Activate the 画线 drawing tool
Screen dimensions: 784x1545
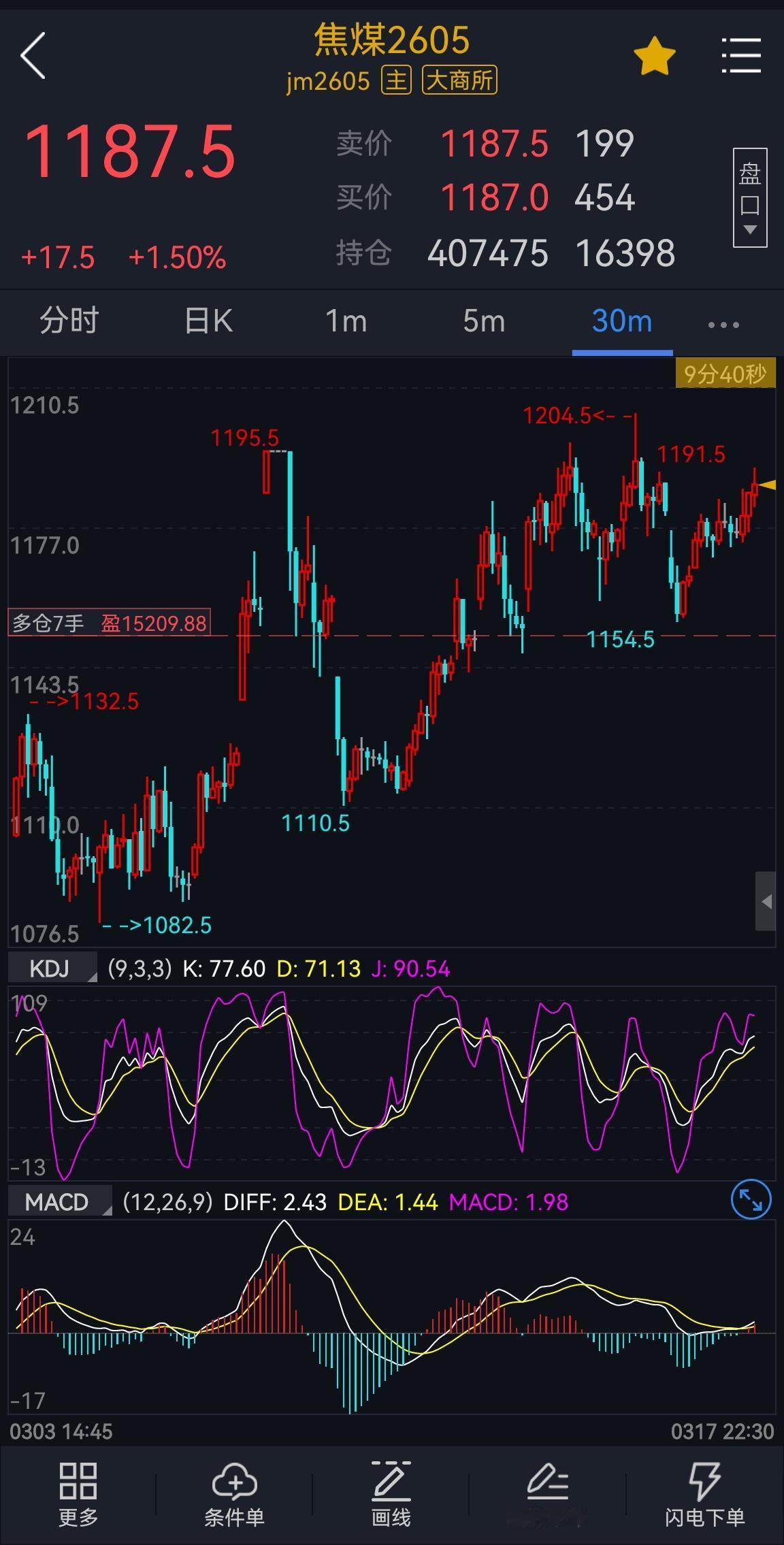coord(391,1495)
